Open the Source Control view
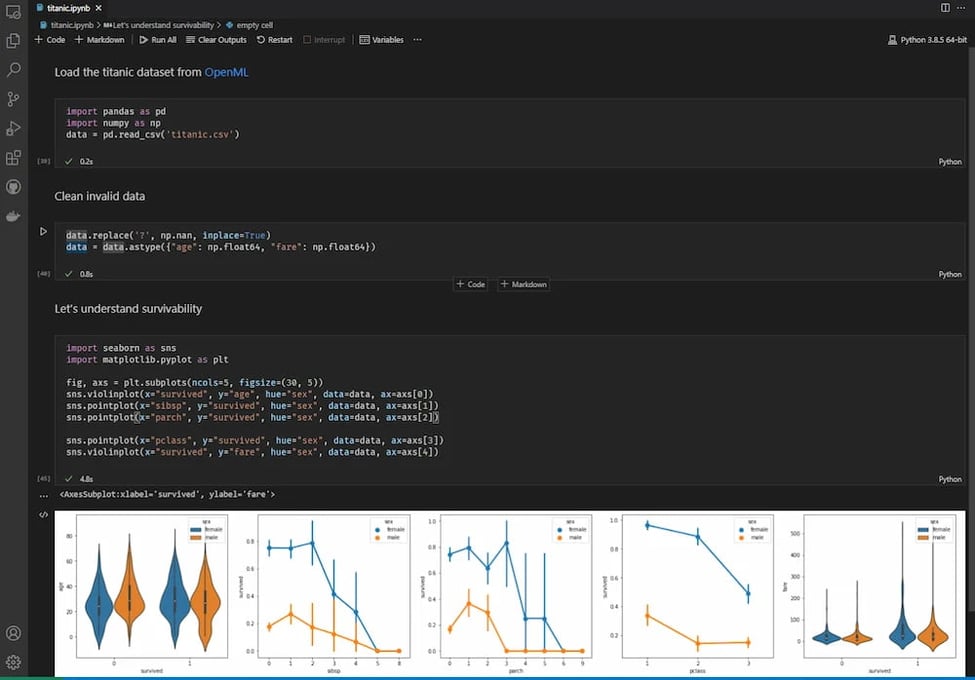The height and width of the screenshot is (680, 975). click(12, 99)
